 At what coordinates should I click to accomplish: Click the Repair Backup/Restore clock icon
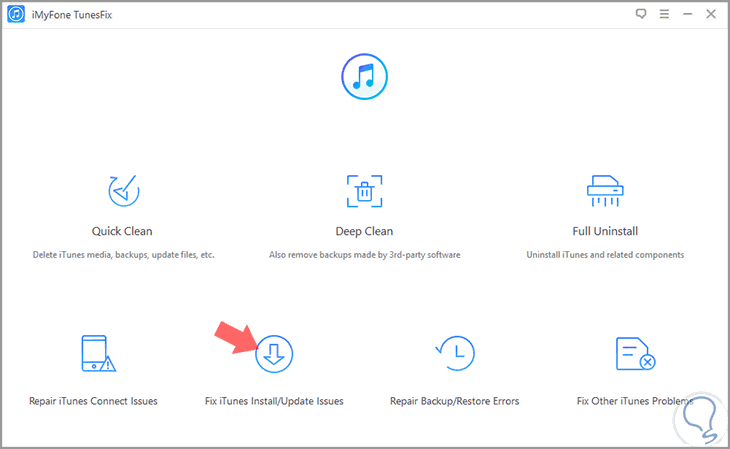pos(455,353)
